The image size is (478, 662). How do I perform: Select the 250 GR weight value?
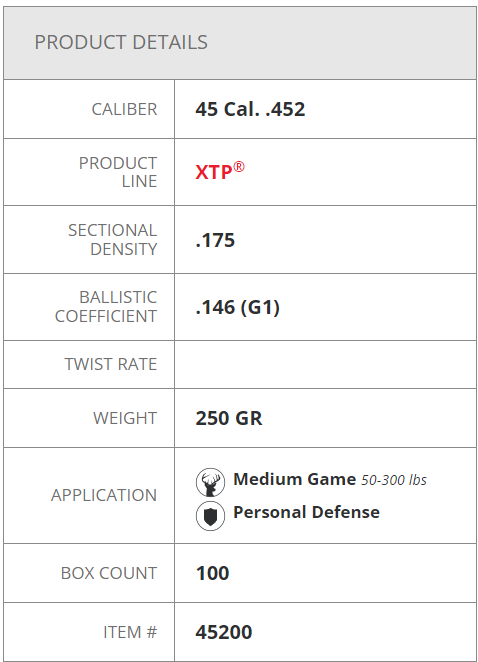228,418
